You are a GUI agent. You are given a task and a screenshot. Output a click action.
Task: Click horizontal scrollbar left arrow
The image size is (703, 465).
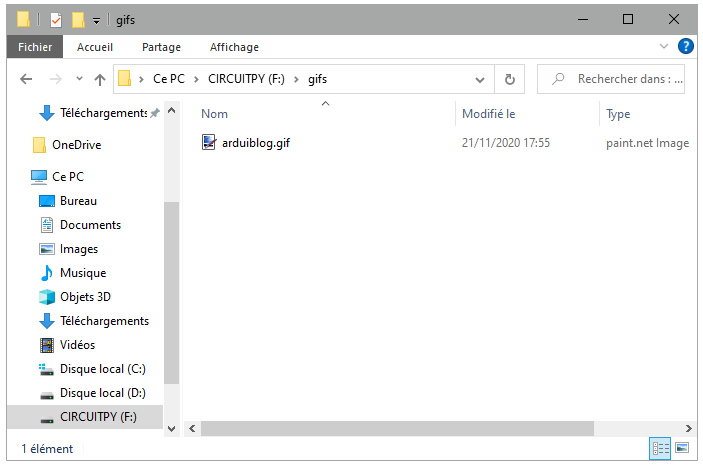192,429
